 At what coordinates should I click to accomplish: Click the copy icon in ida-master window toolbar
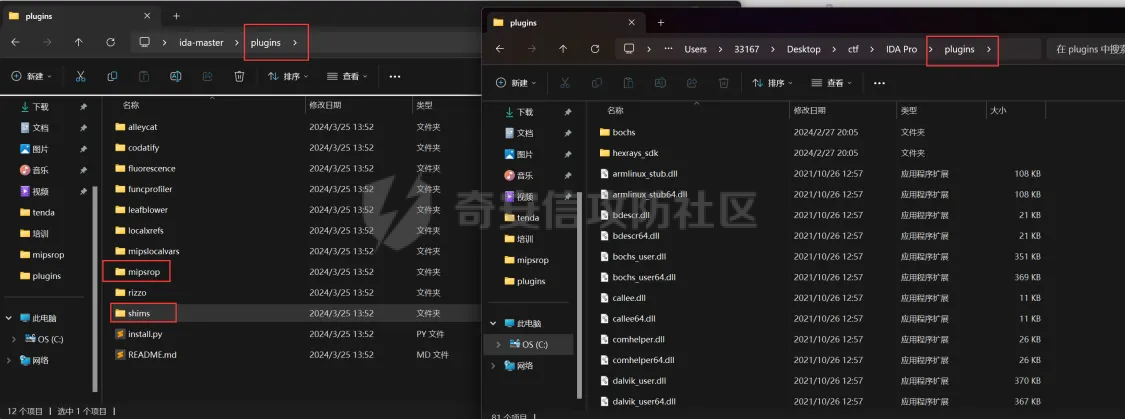coord(111,76)
